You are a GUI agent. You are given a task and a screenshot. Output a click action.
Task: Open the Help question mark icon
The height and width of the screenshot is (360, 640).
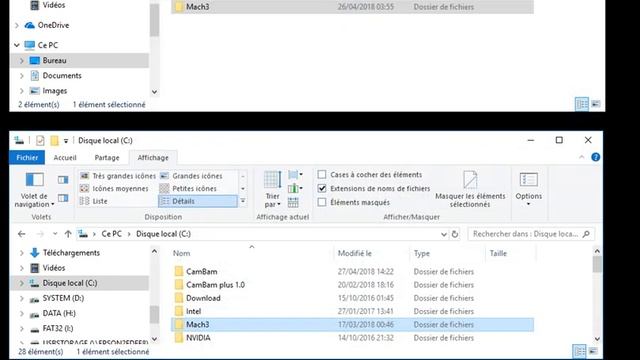tap(596, 157)
